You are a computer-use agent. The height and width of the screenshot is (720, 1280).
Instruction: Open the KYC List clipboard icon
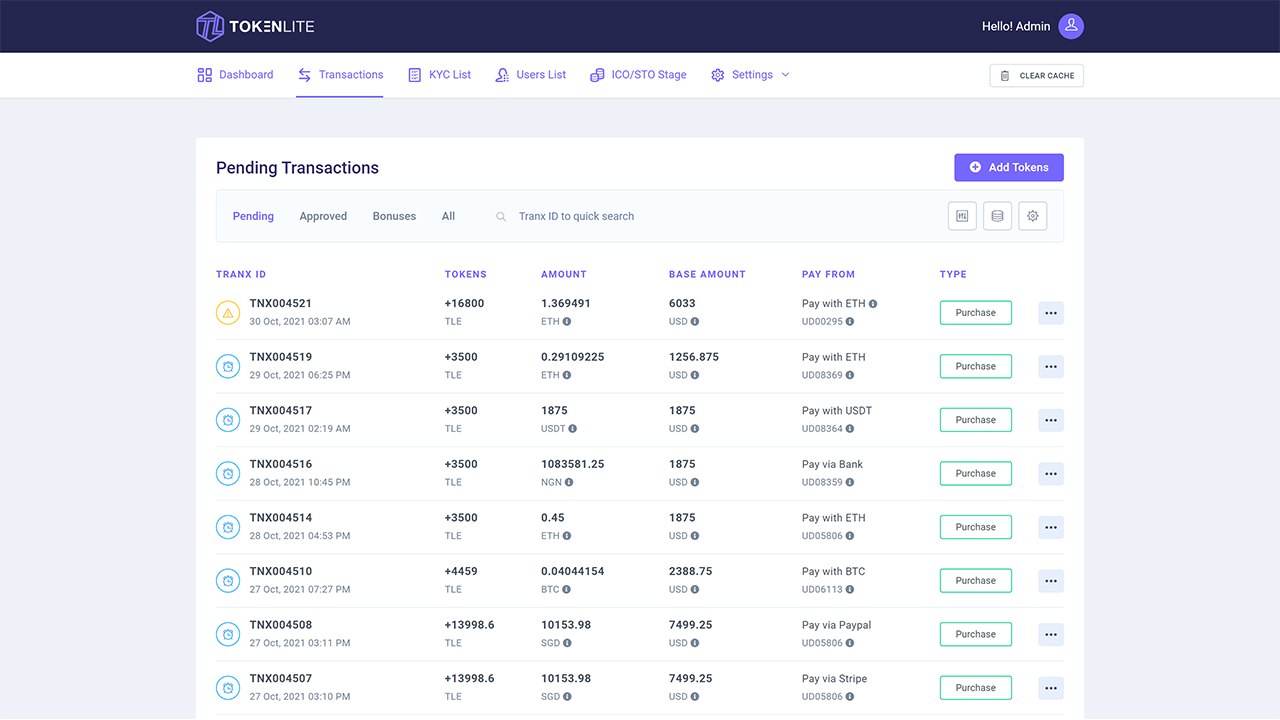(x=413, y=74)
